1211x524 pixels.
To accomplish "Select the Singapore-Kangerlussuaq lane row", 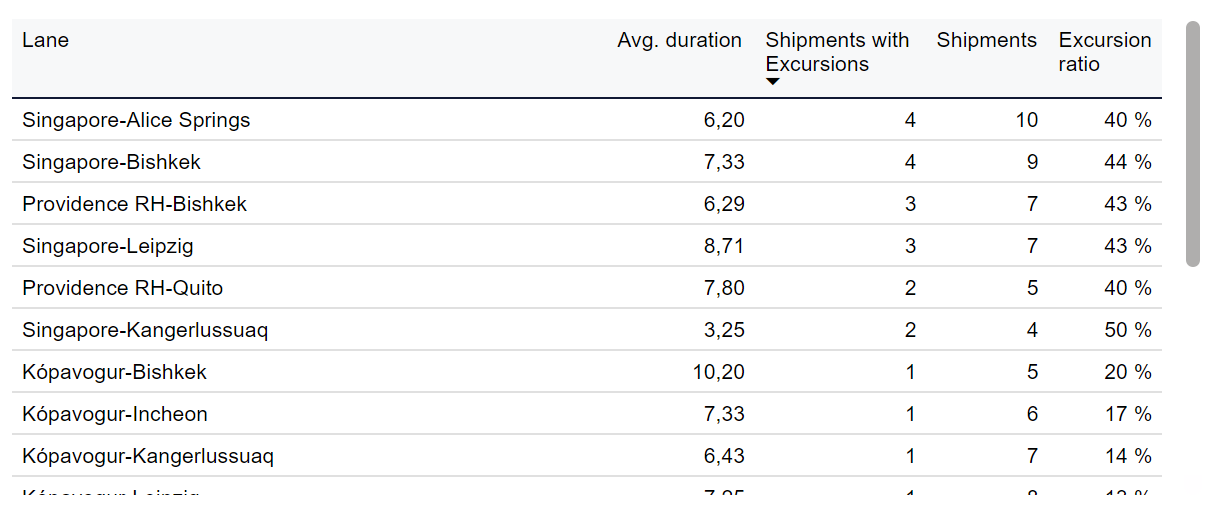I will (587, 330).
